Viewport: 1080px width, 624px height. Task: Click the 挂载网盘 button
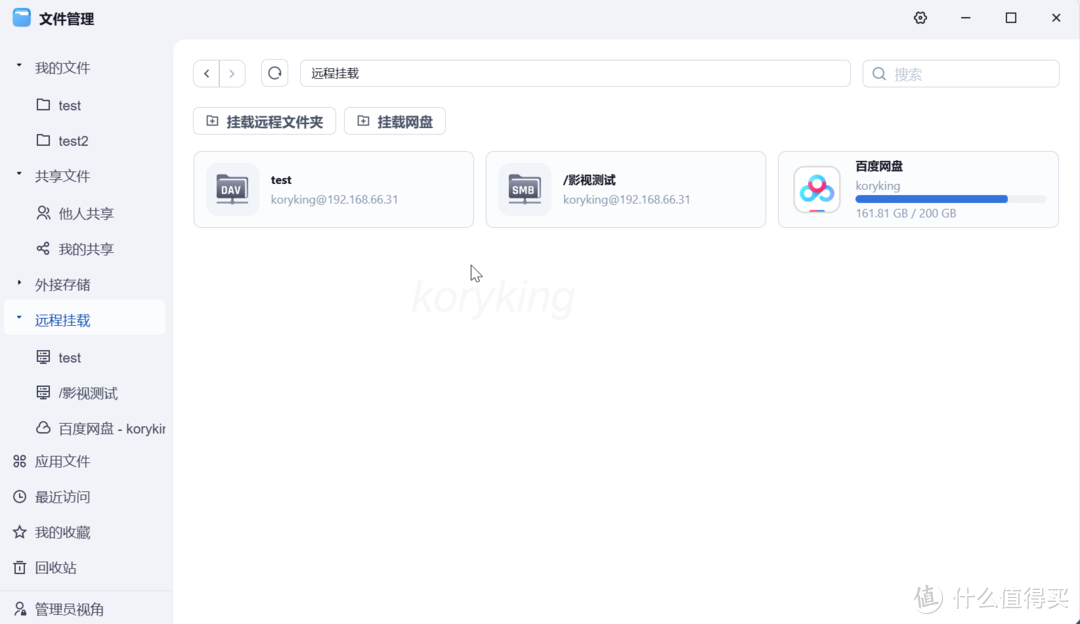tap(394, 121)
